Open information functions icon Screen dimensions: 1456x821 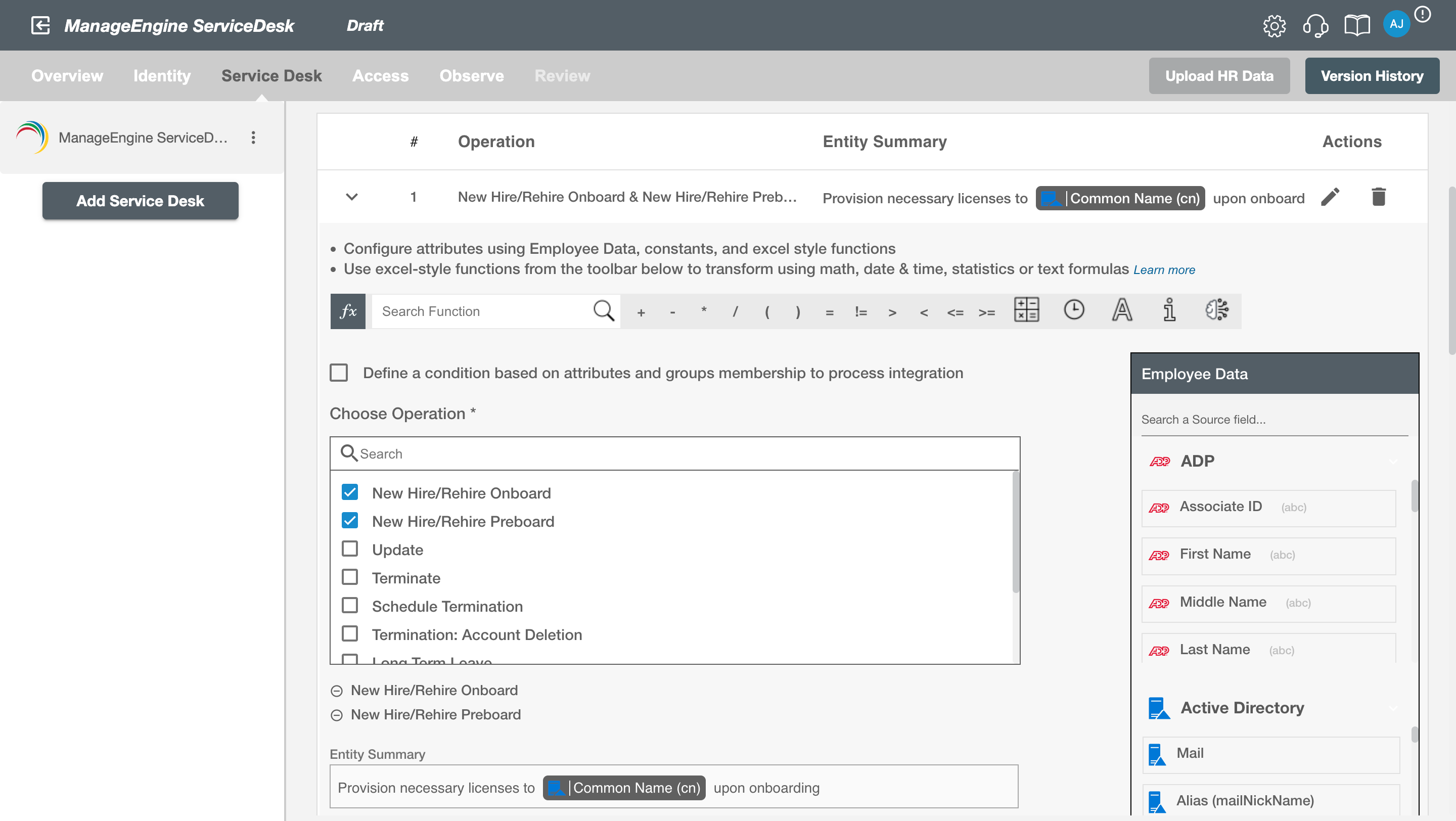(x=1169, y=310)
